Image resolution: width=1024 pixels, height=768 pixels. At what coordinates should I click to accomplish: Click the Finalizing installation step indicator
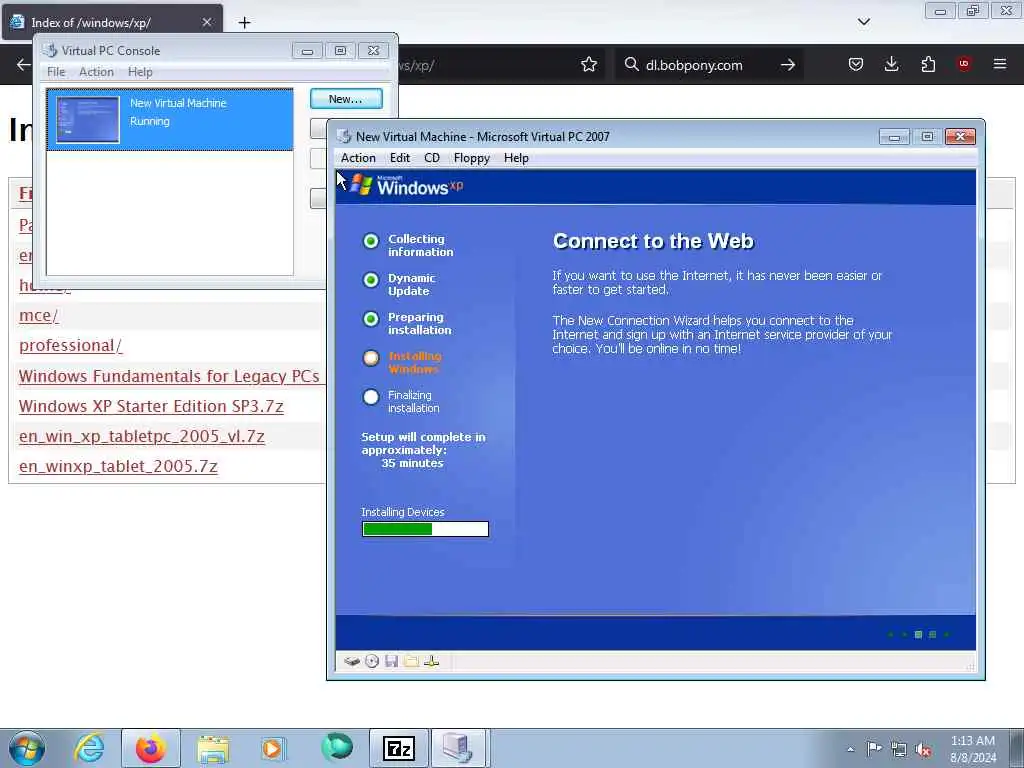click(x=371, y=397)
